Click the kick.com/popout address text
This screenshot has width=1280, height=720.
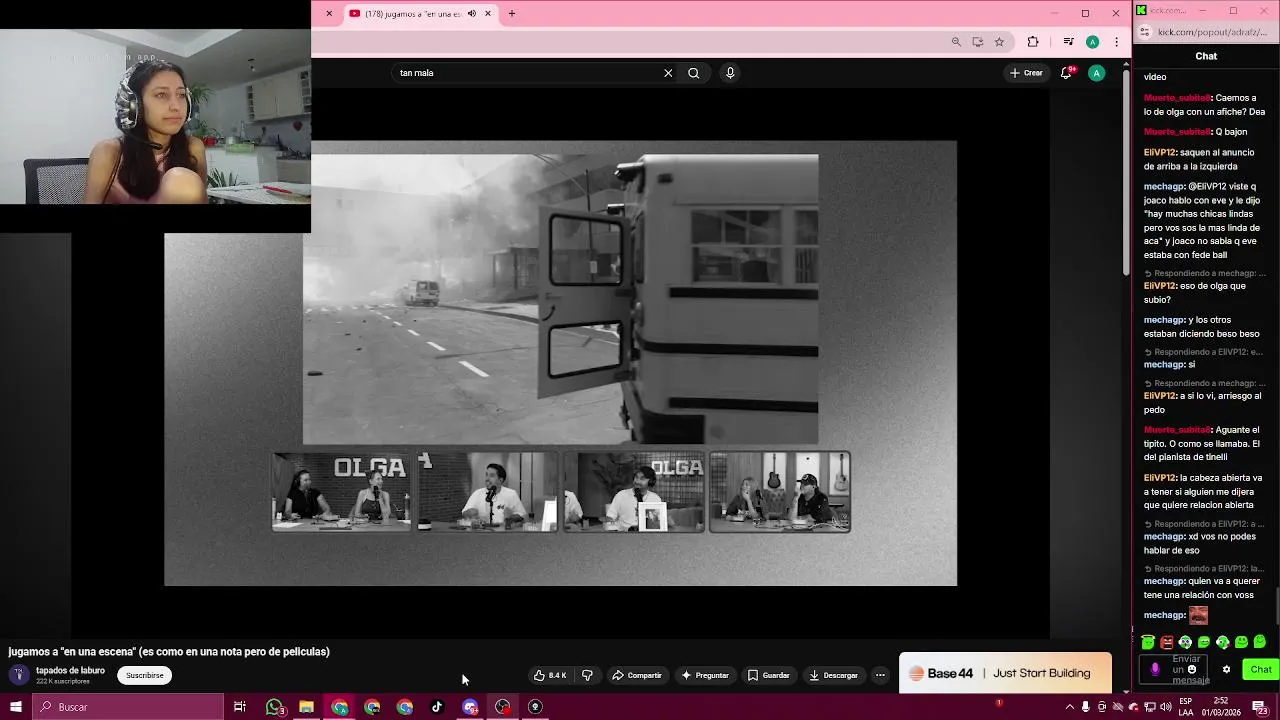tap(1211, 32)
